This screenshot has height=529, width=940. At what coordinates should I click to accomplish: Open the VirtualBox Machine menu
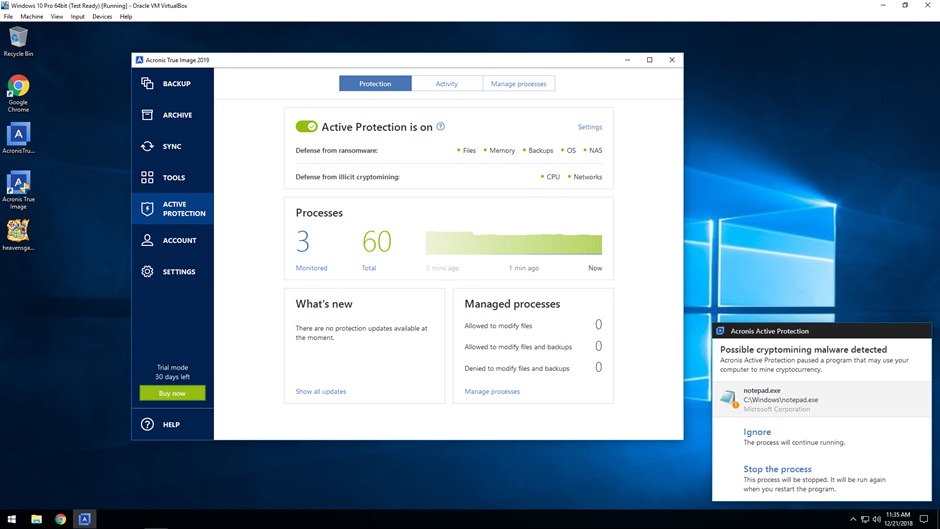pyautogui.click(x=32, y=17)
